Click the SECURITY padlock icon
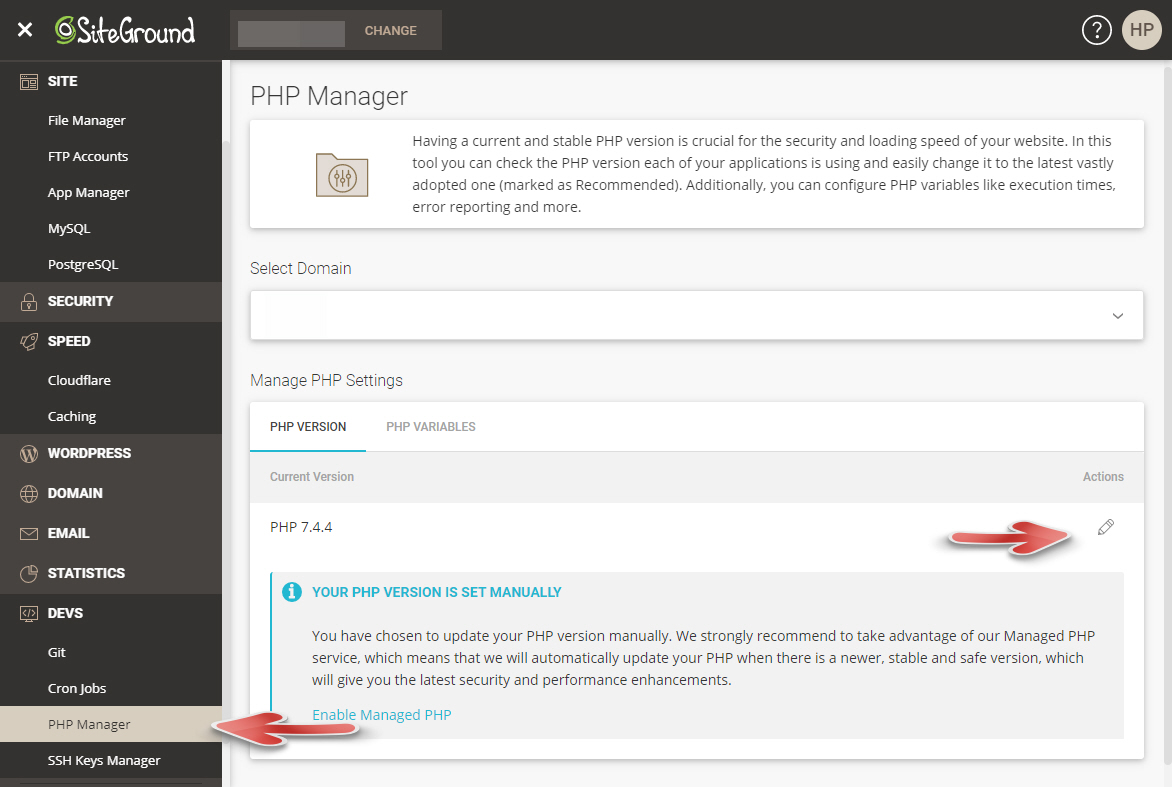Viewport: 1172px width, 787px height. tap(28, 301)
